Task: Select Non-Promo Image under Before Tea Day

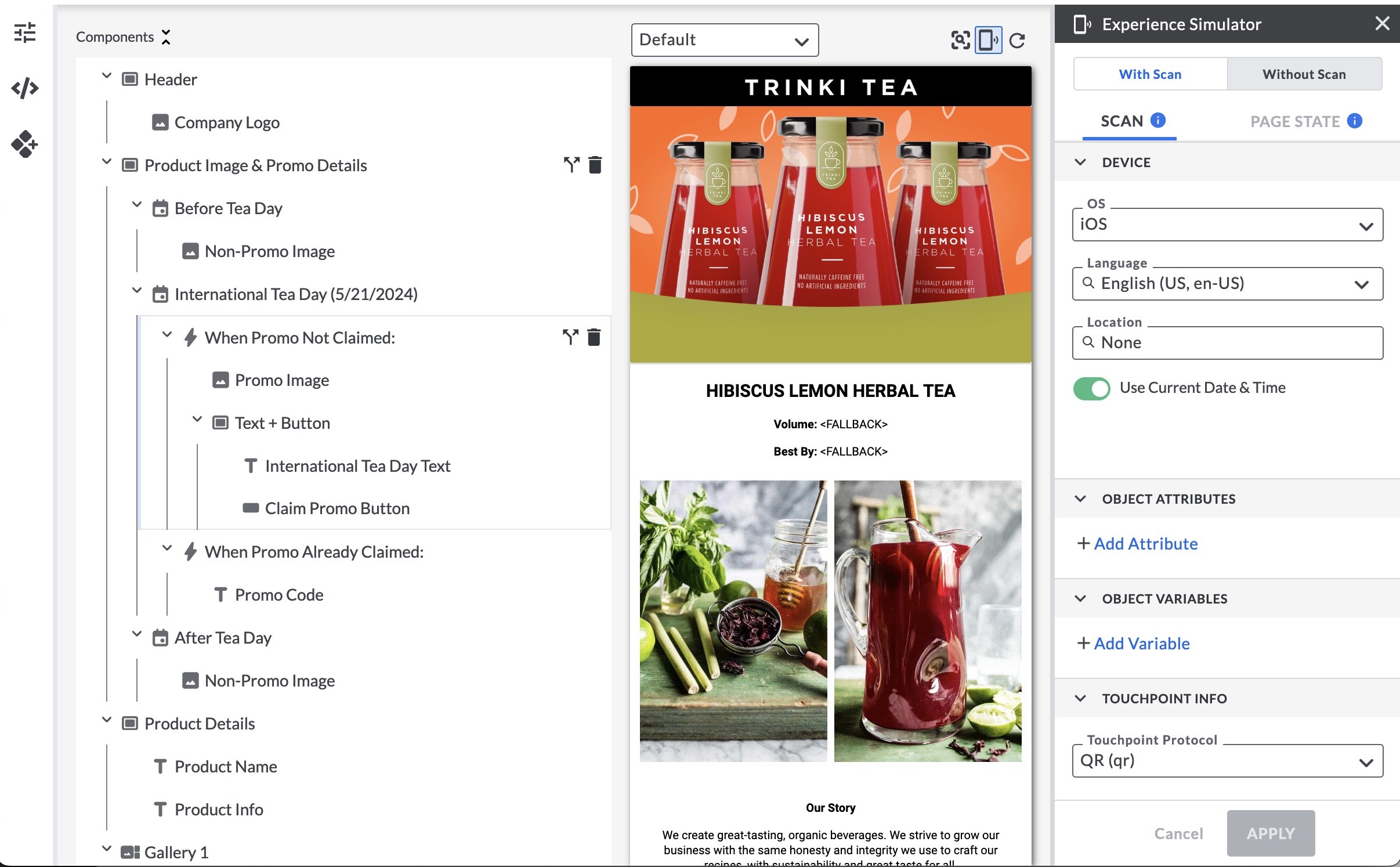Action: click(270, 251)
